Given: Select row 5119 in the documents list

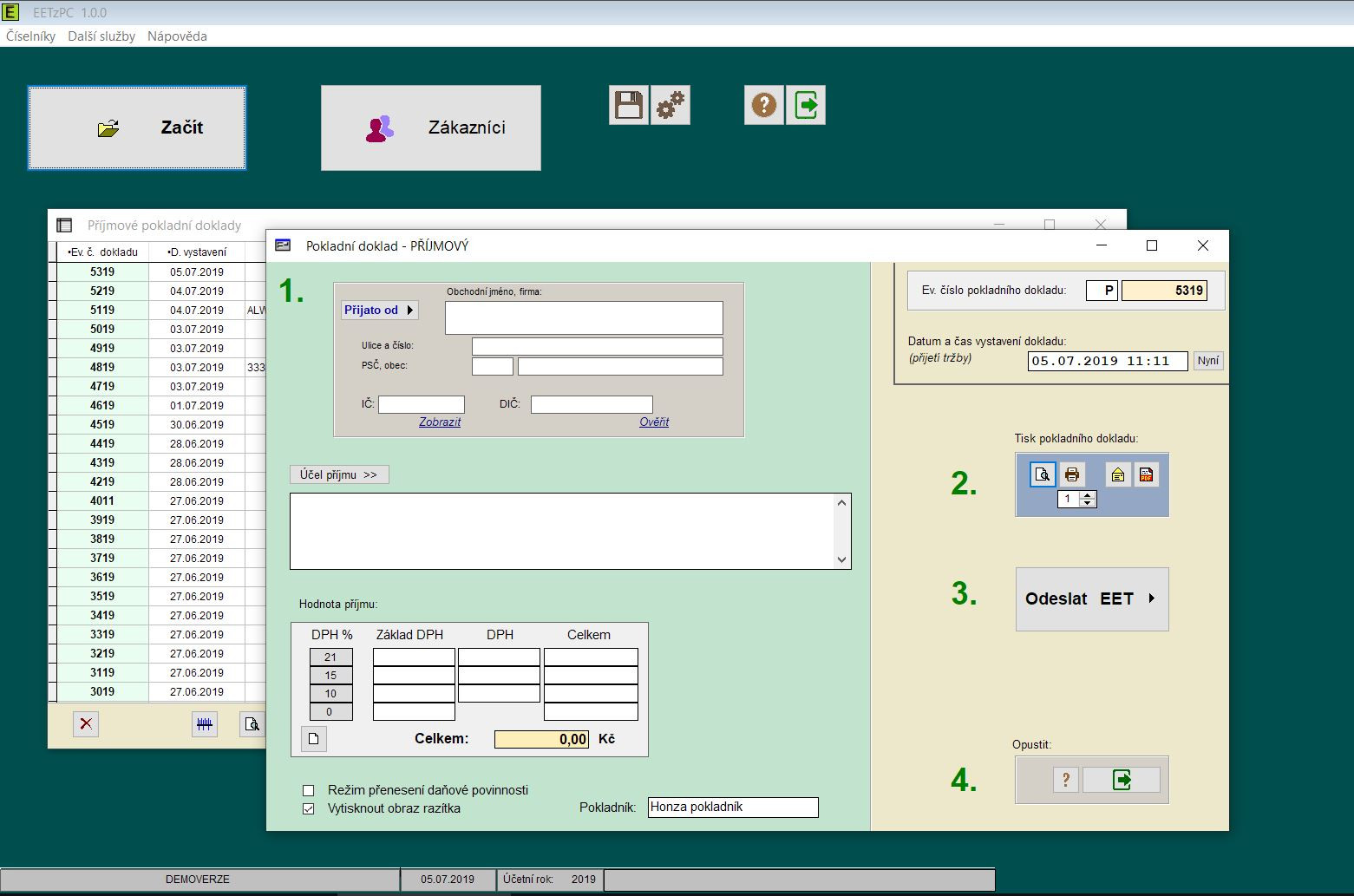Looking at the screenshot, I should (x=159, y=310).
